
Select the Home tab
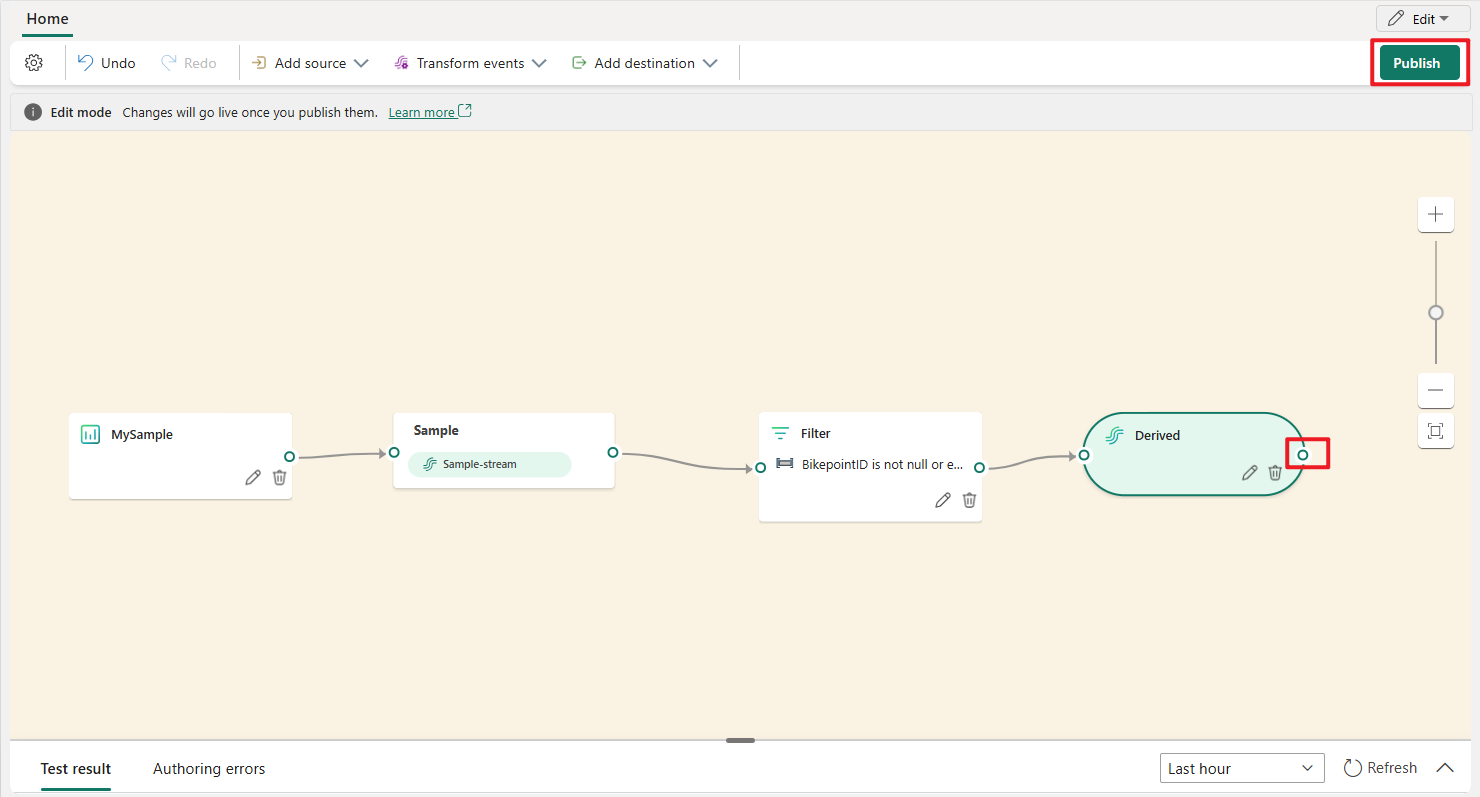coord(47,18)
